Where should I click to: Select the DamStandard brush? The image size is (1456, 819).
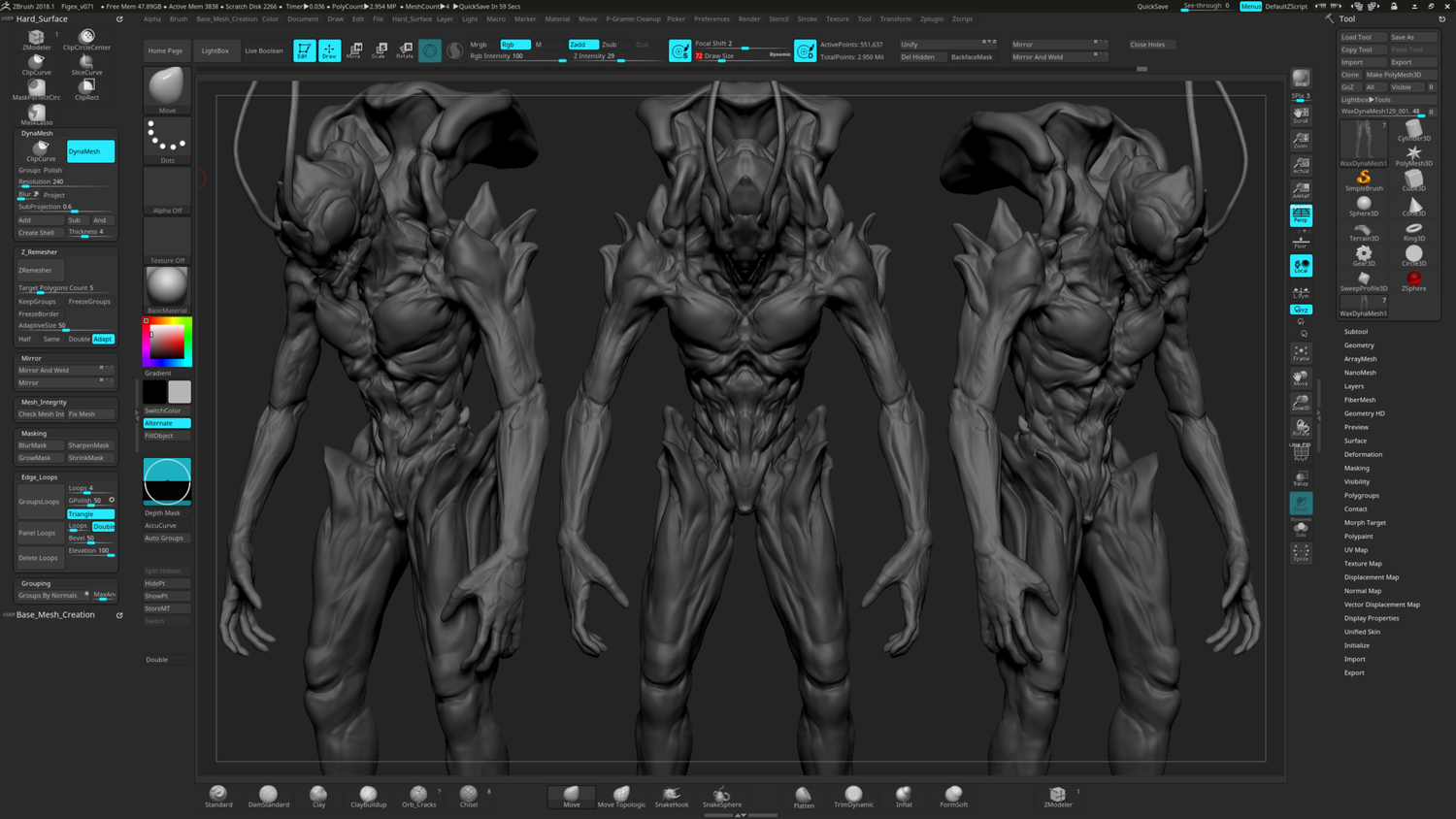click(x=268, y=796)
